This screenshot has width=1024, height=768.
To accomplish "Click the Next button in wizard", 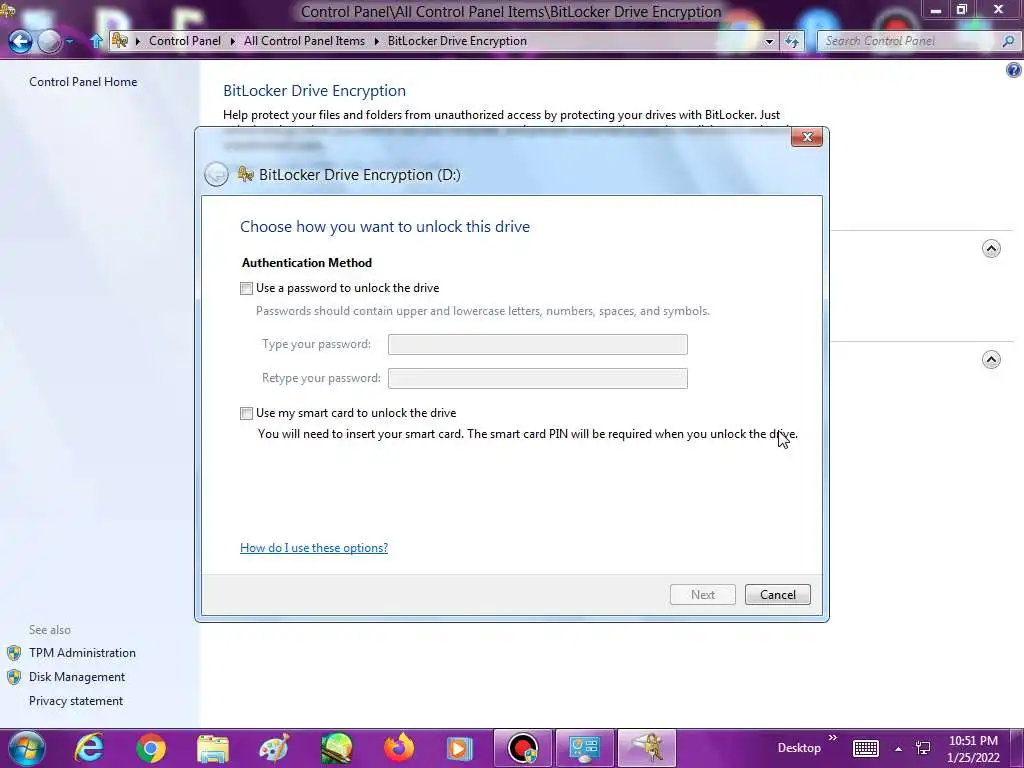I will point(703,594).
